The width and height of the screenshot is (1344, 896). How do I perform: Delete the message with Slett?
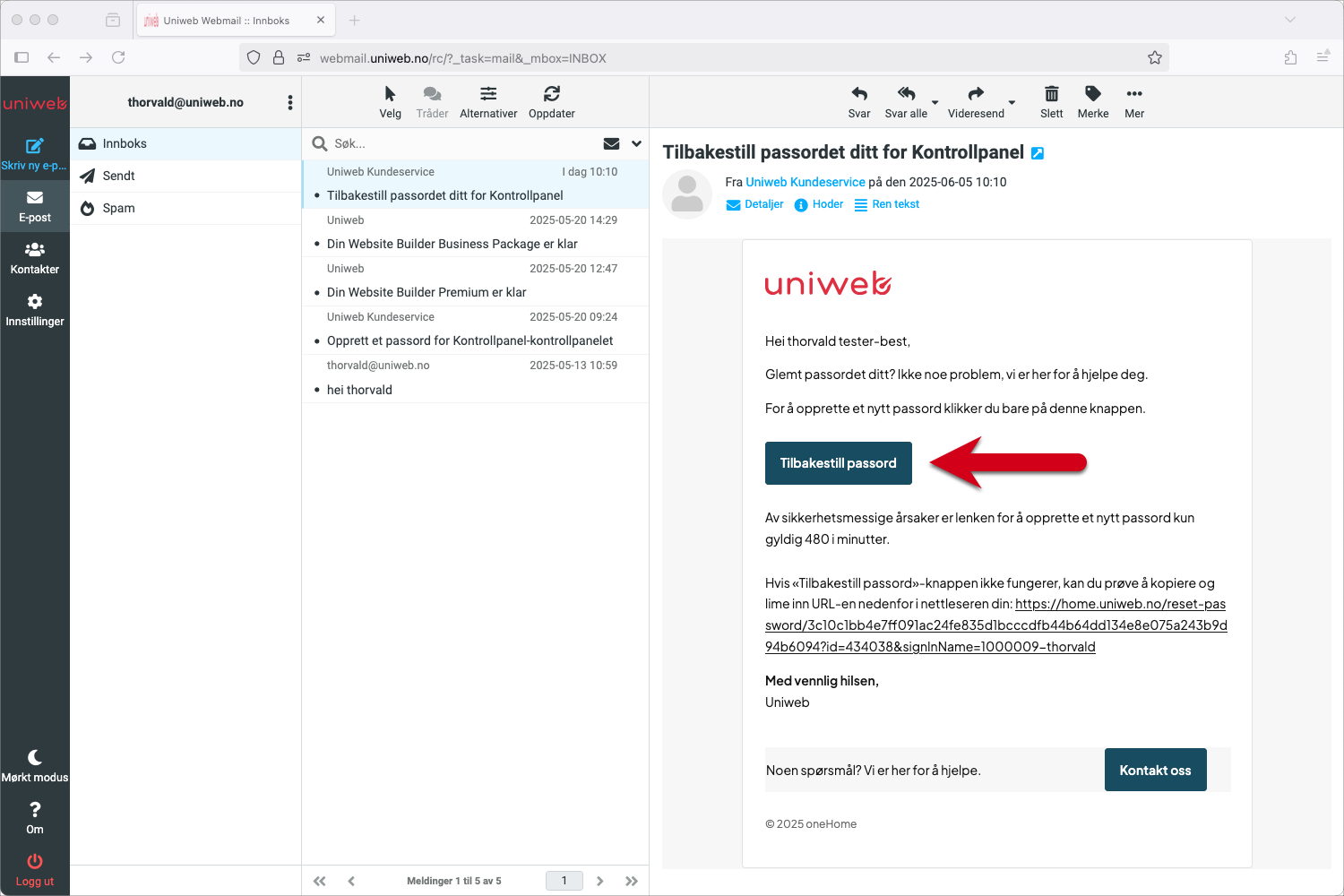coord(1051,102)
